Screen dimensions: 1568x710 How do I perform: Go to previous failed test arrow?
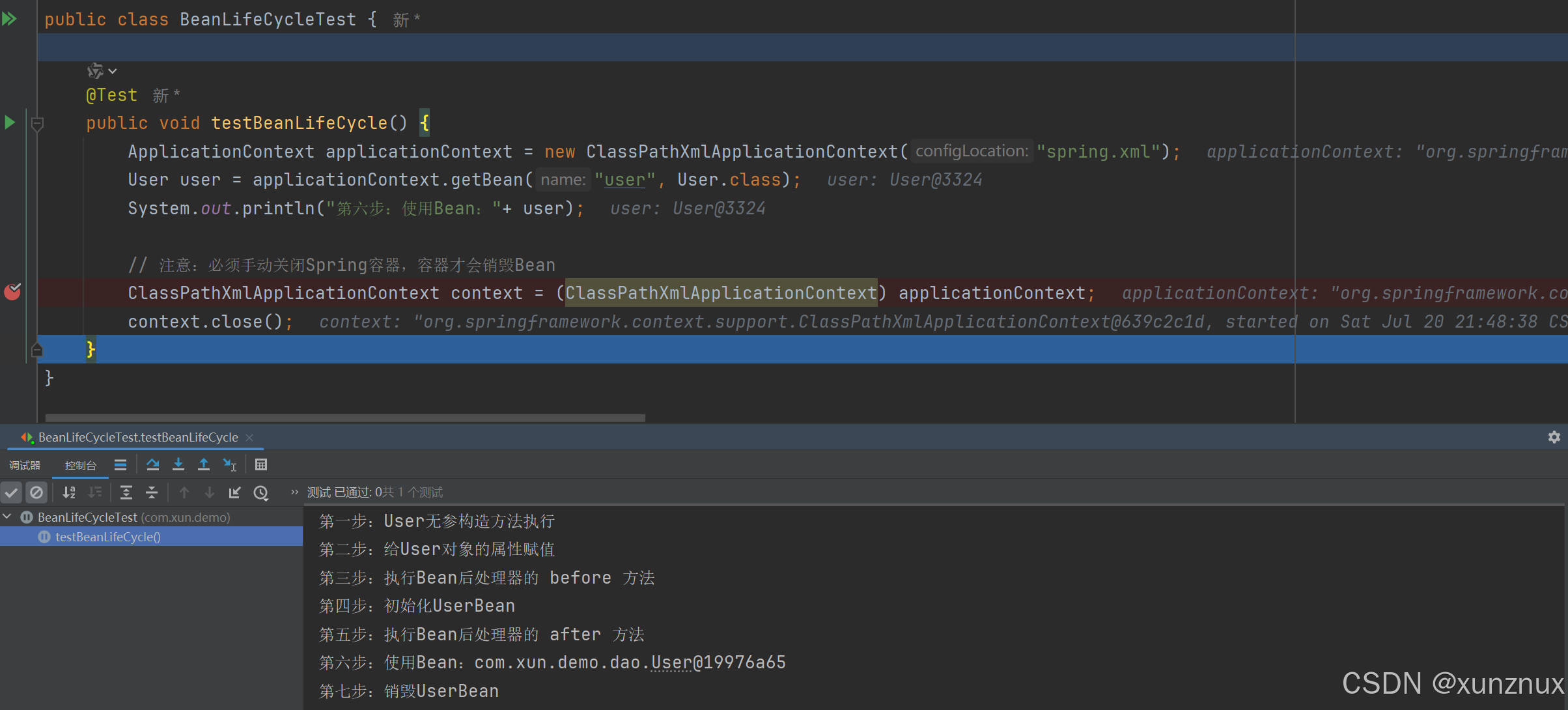[184, 492]
